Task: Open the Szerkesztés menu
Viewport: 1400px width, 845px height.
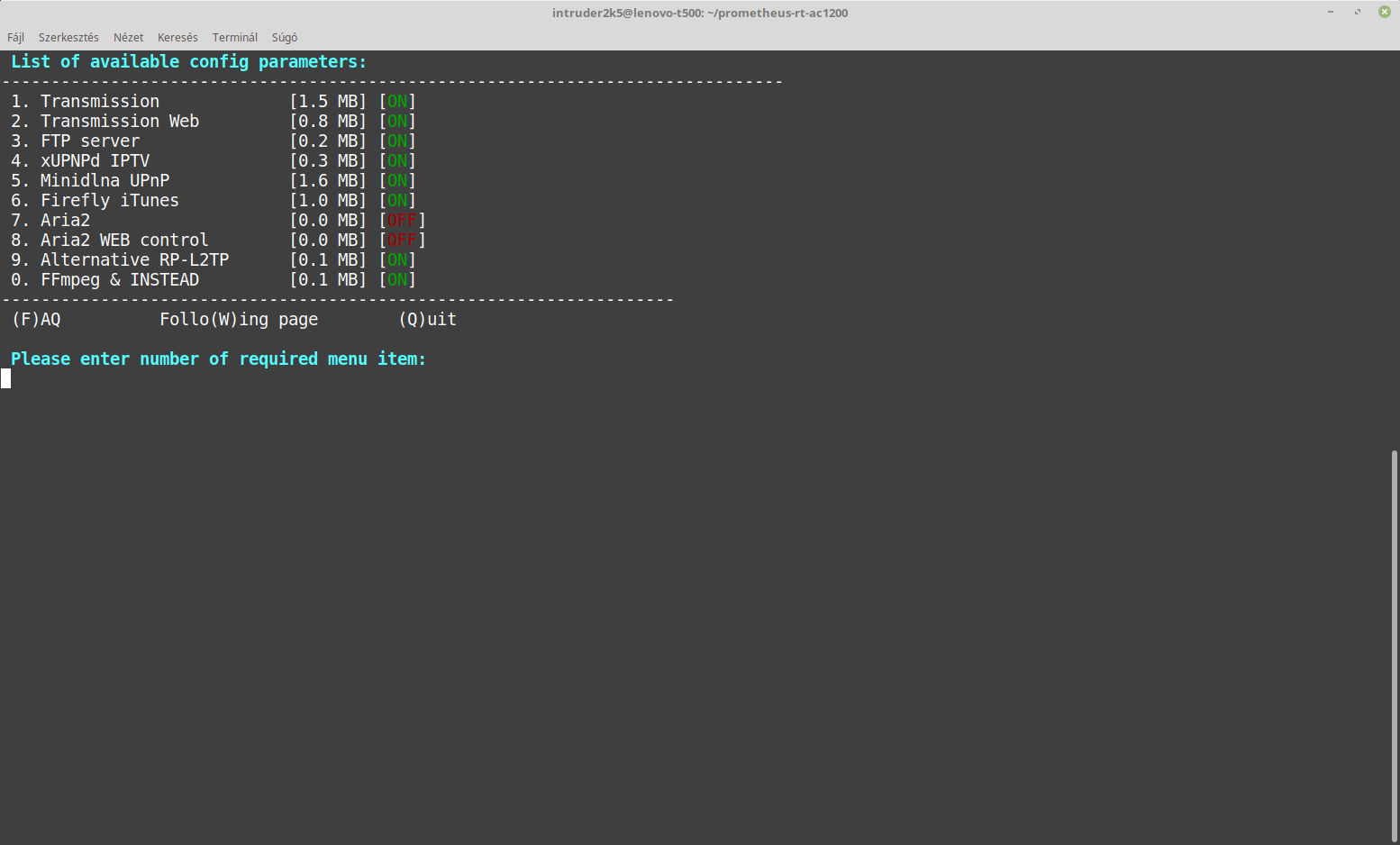Action: (x=68, y=37)
